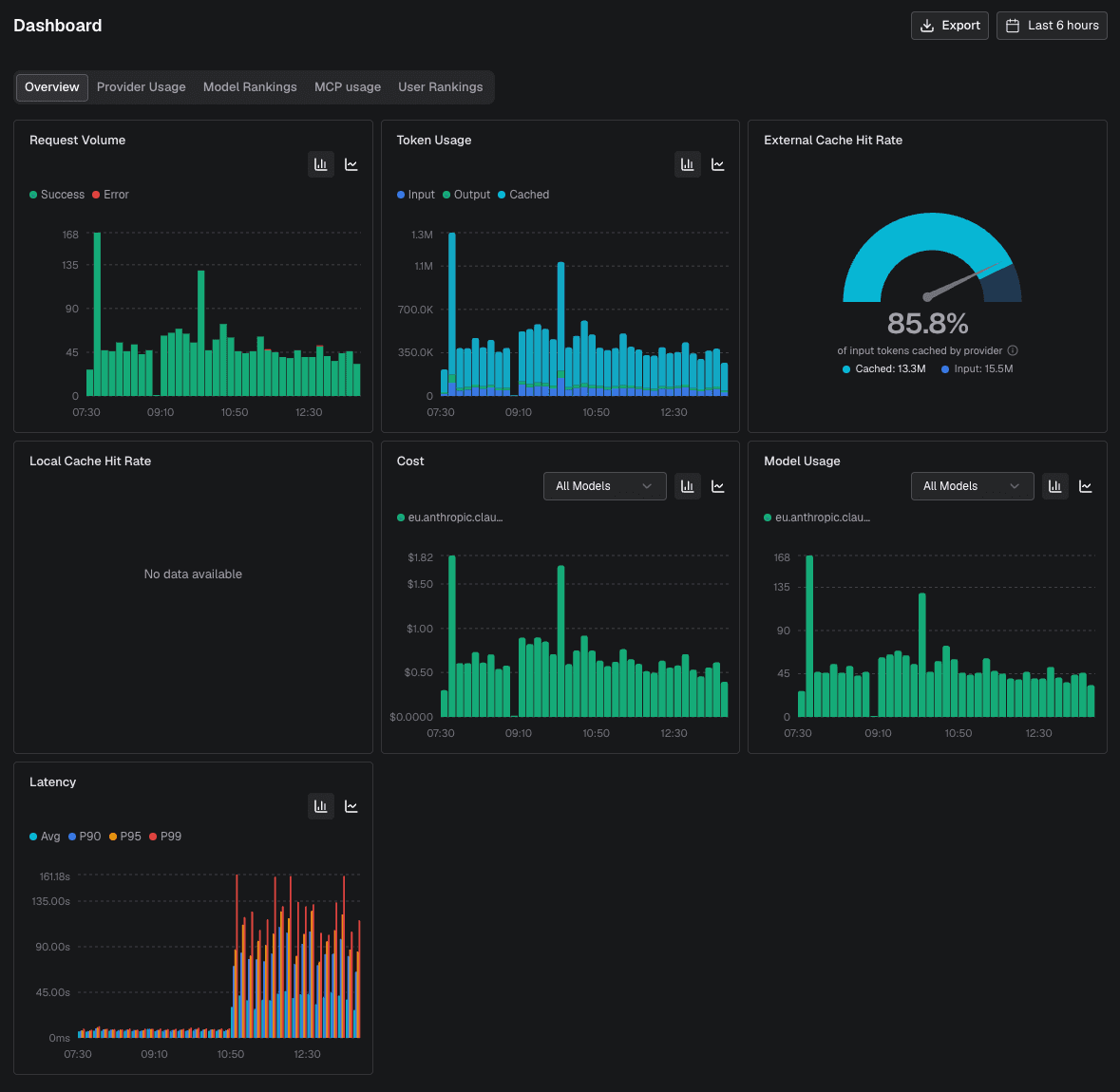Click the Latency panel title

click(53, 782)
